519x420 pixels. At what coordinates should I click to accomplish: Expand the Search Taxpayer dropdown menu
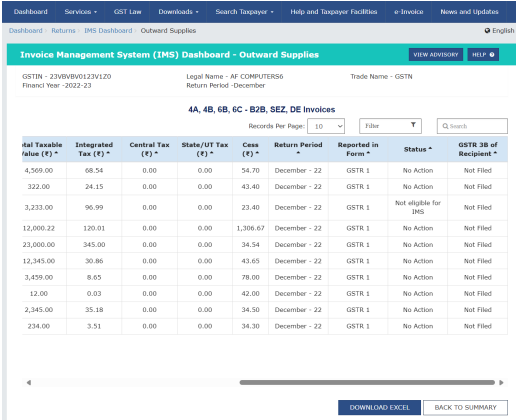point(244,12)
